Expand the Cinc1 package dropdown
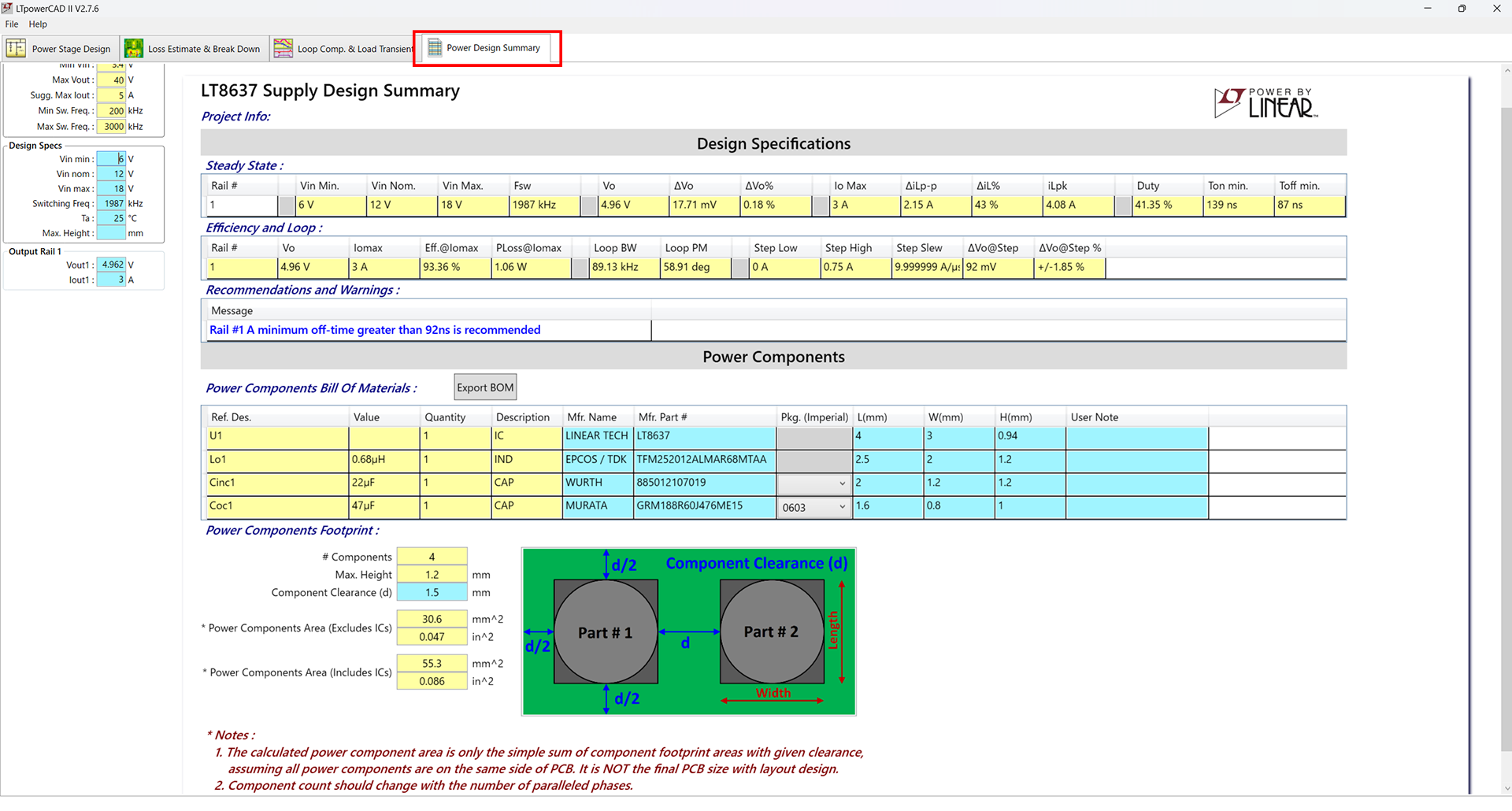This screenshot has height=811, width=1512. 842,483
